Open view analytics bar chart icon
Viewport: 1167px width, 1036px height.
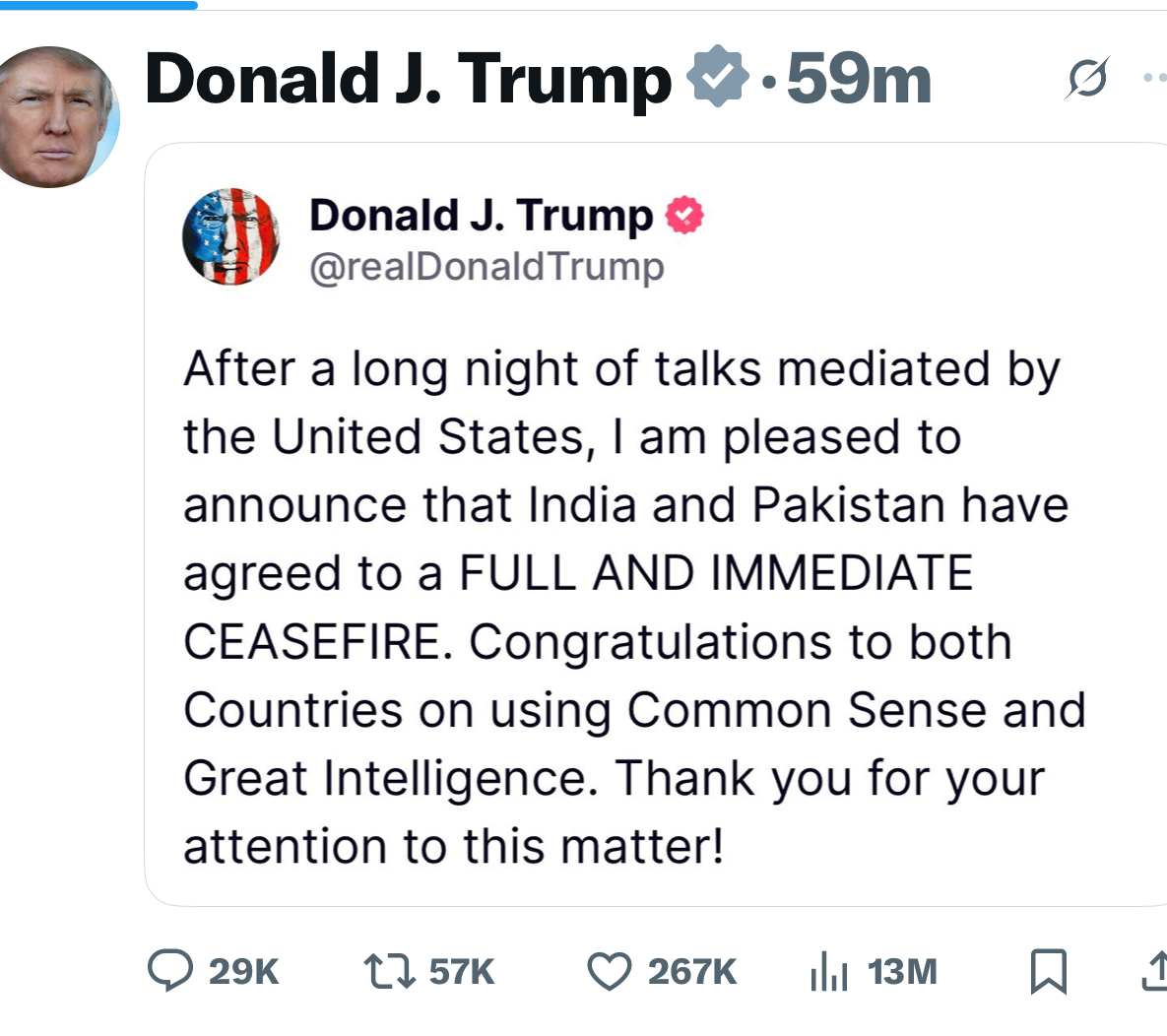point(828,972)
